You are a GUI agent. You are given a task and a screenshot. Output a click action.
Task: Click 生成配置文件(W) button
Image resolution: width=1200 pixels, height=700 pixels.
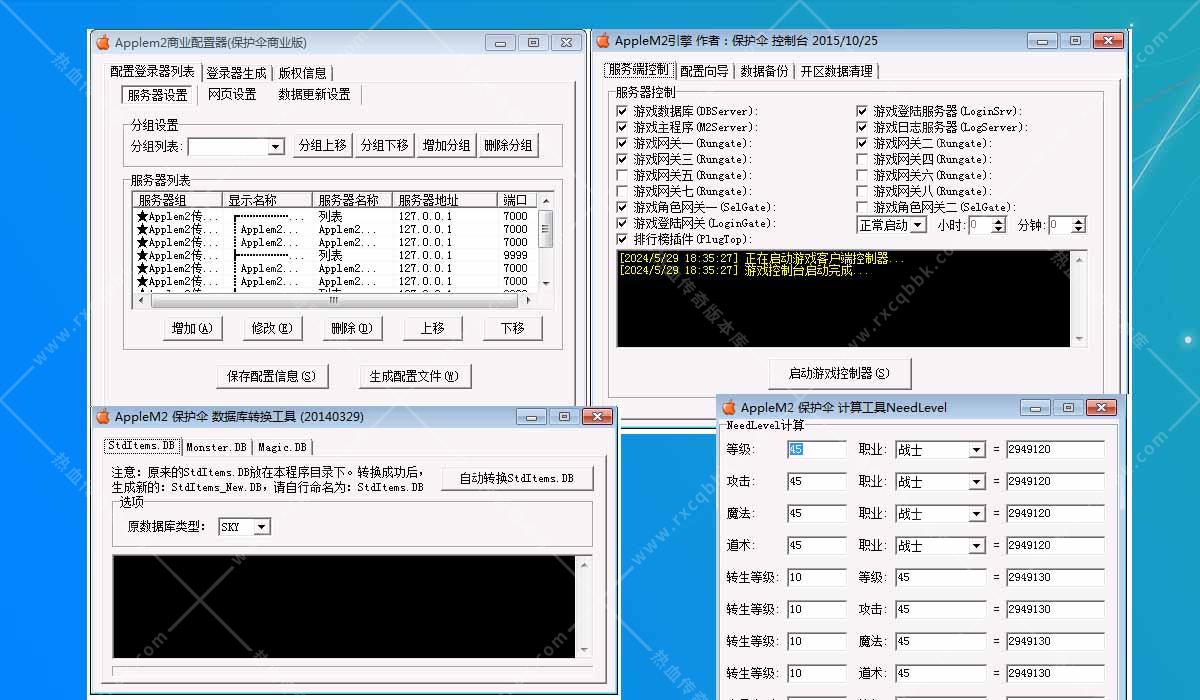click(x=414, y=376)
